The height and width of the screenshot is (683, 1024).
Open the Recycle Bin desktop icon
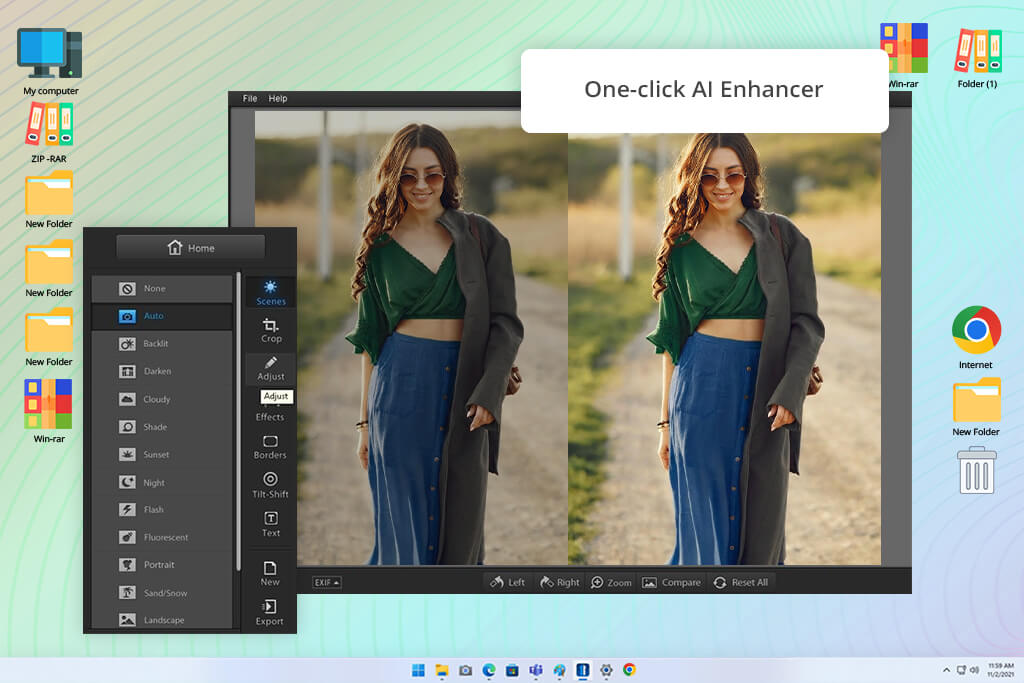(977, 471)
